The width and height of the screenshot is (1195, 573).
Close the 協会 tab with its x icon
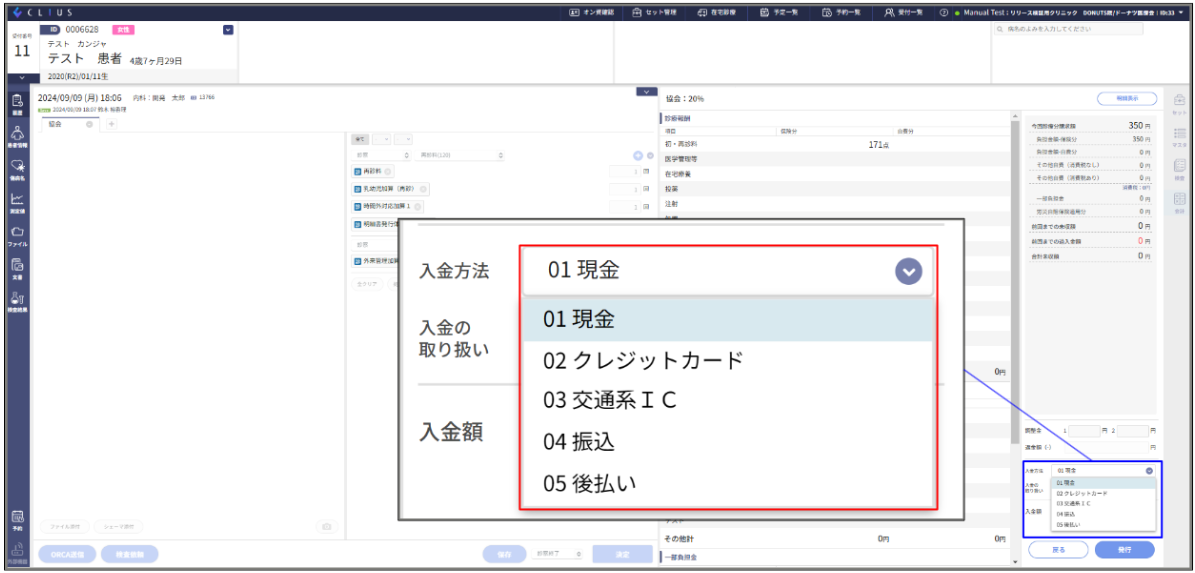tap(90, 124)
